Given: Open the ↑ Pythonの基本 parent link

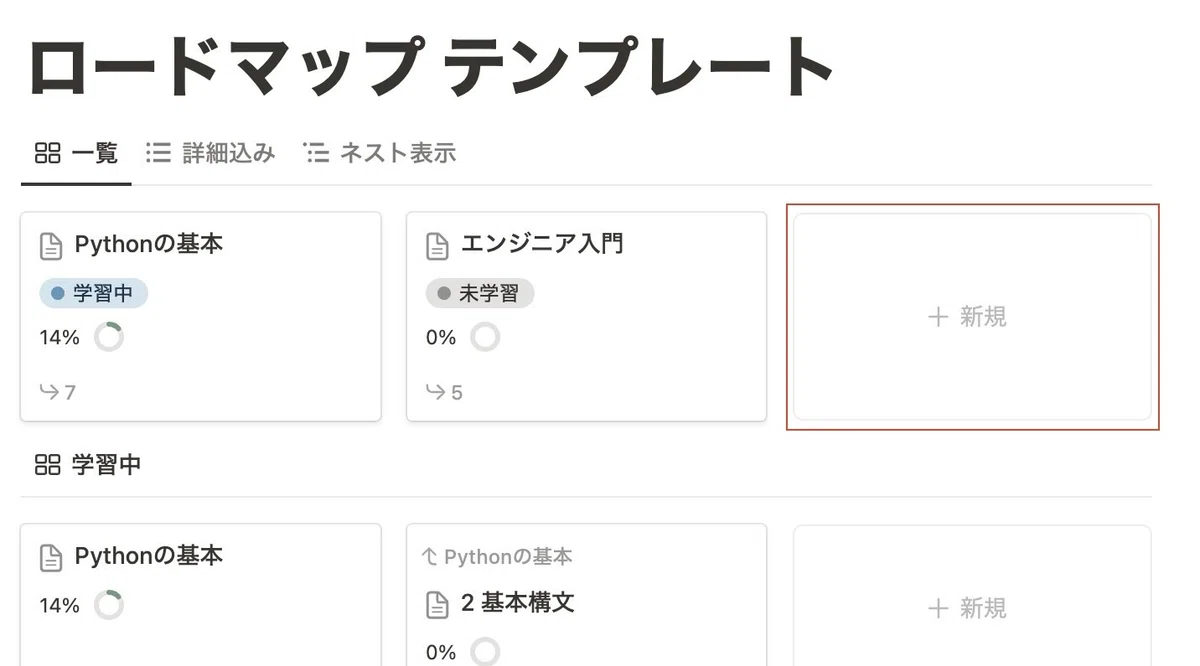Looking at the screenshot, I should pos(497,556).
